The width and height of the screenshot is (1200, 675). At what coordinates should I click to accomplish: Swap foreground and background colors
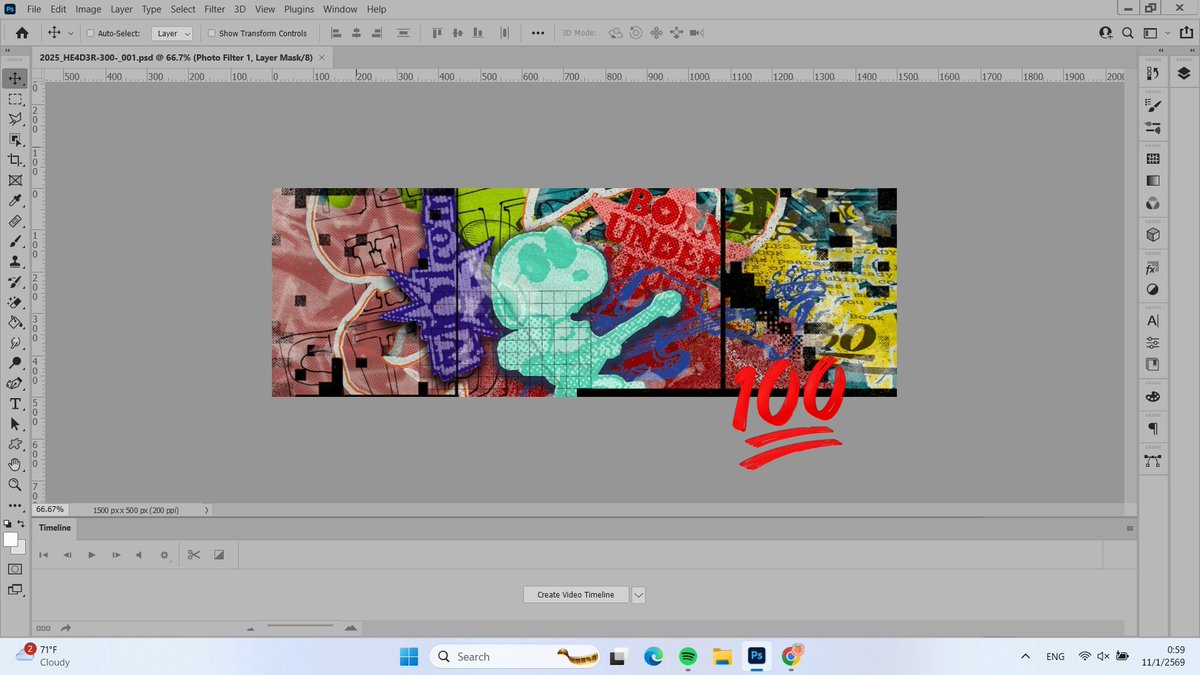click(22, 523)
